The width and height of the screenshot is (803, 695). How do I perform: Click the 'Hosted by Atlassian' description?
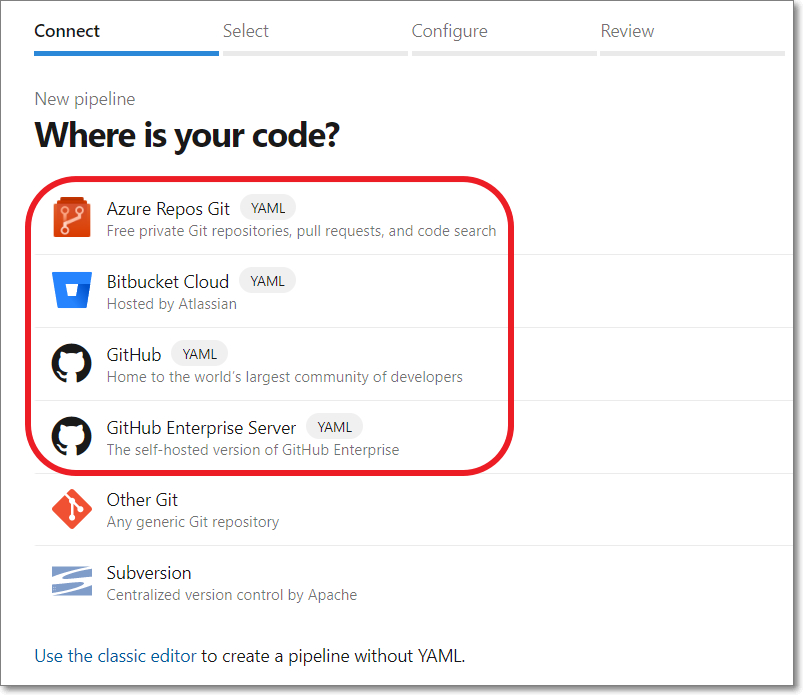click(x=172, y=304)
